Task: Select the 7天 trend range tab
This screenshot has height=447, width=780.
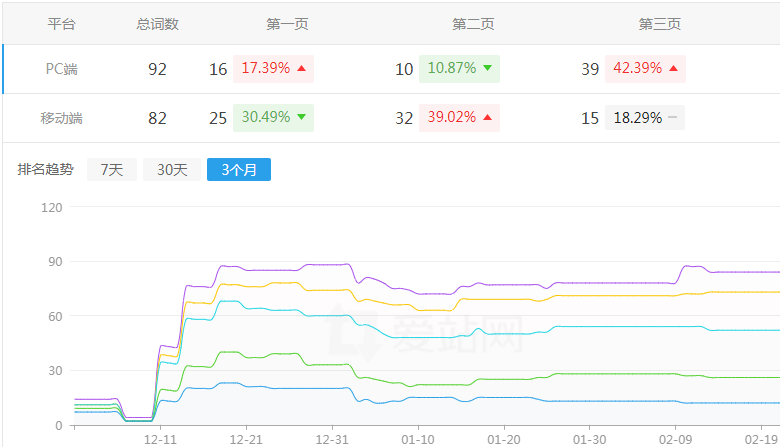Action: (111, 170)
